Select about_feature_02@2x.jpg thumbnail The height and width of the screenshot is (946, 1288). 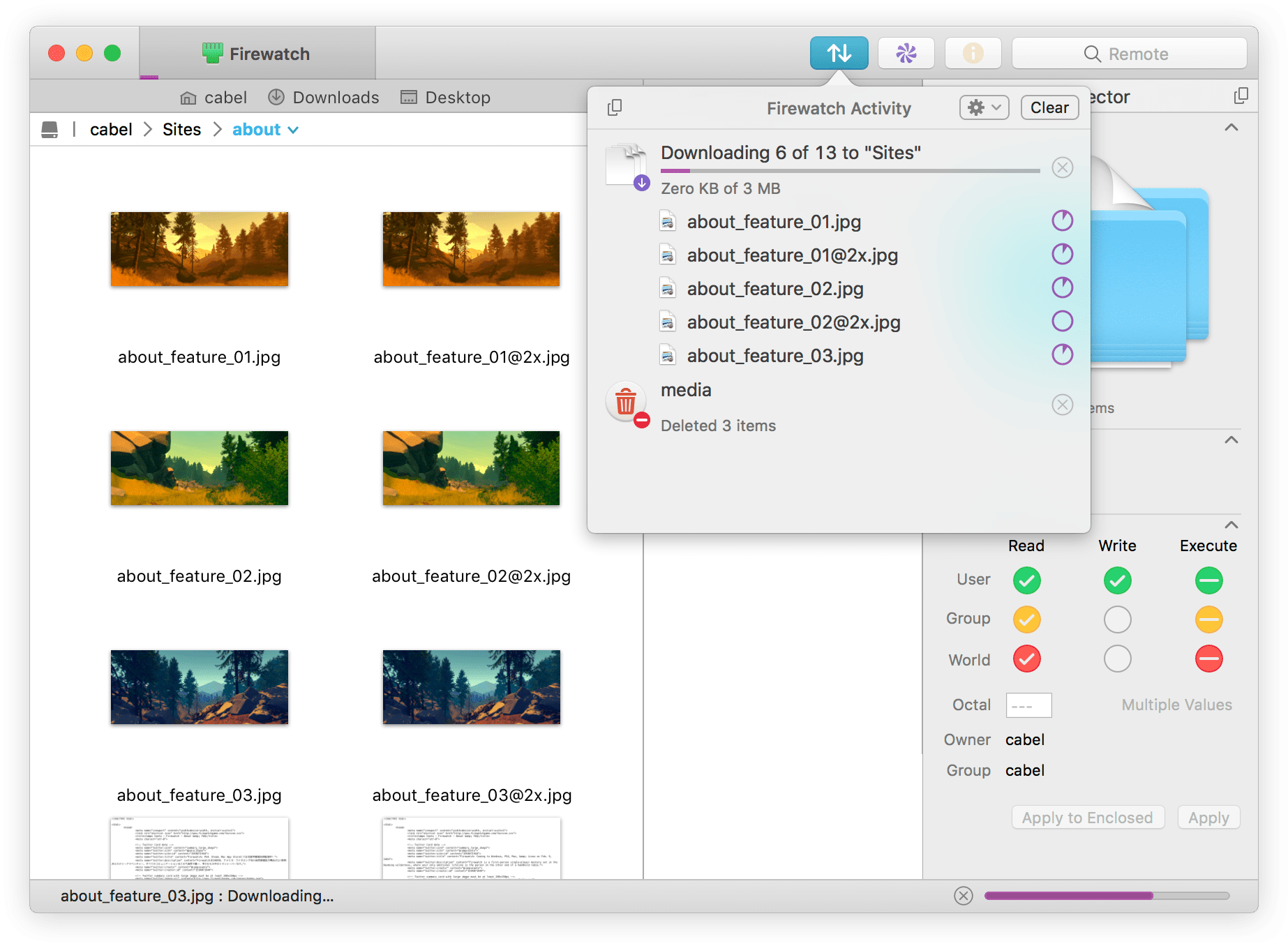[x=471, y=468]
